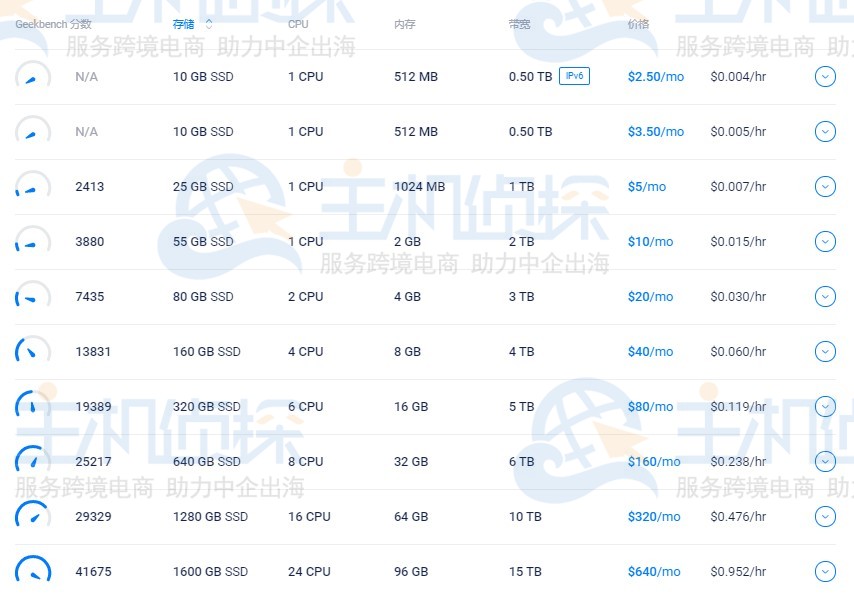
Task: Select the $320/mo price link
Action: coord(653,517)
